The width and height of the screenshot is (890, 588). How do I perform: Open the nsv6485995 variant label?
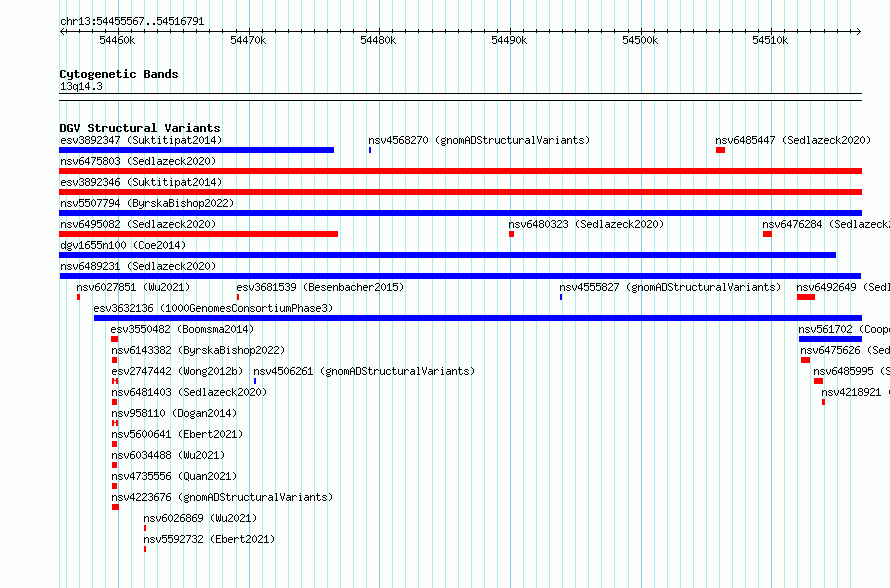point(851,371)
